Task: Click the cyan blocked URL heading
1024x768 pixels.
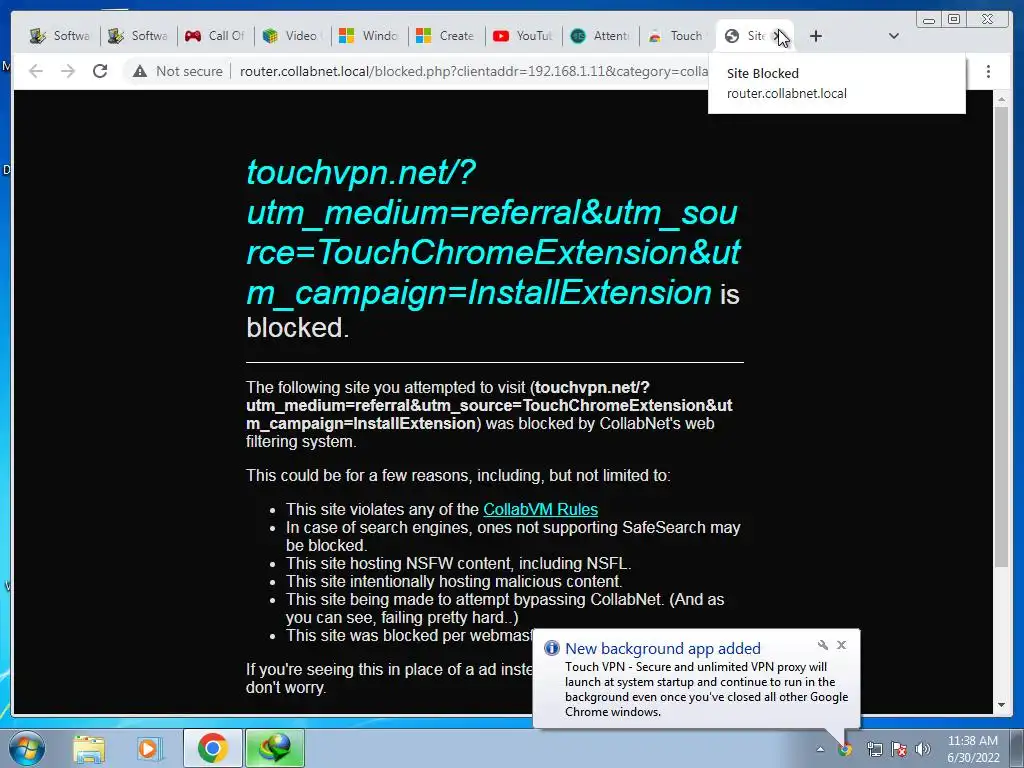Action: (x=493, y=232)
